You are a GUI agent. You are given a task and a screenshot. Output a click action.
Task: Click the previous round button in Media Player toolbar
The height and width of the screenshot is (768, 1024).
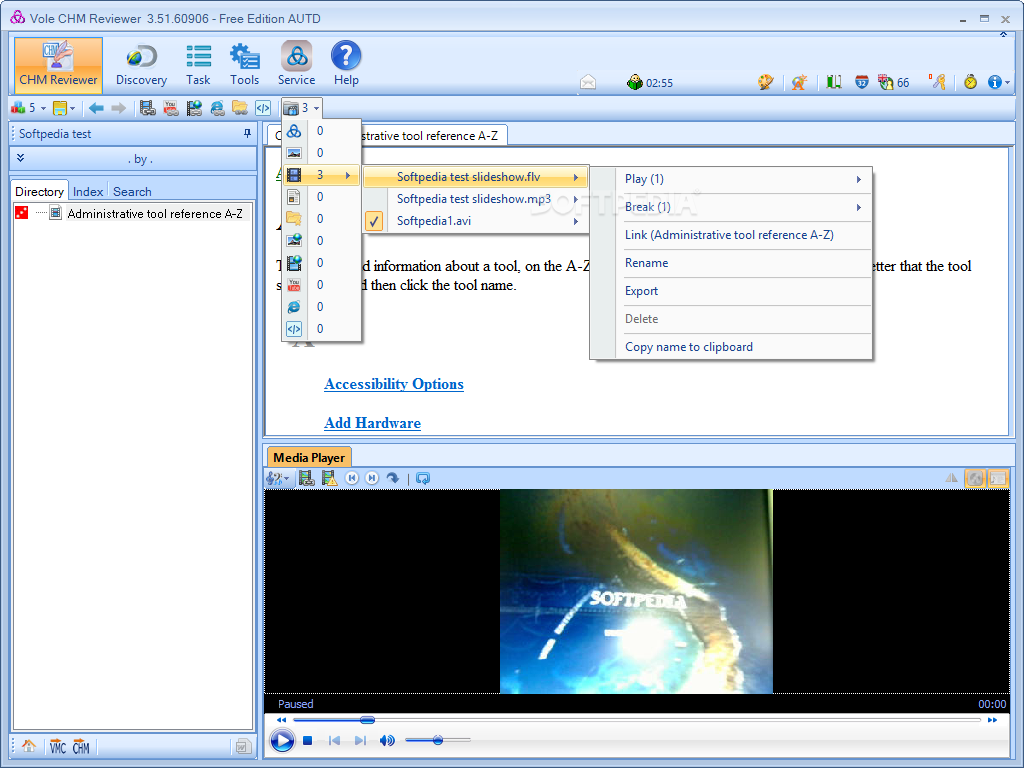click(351, 478)
